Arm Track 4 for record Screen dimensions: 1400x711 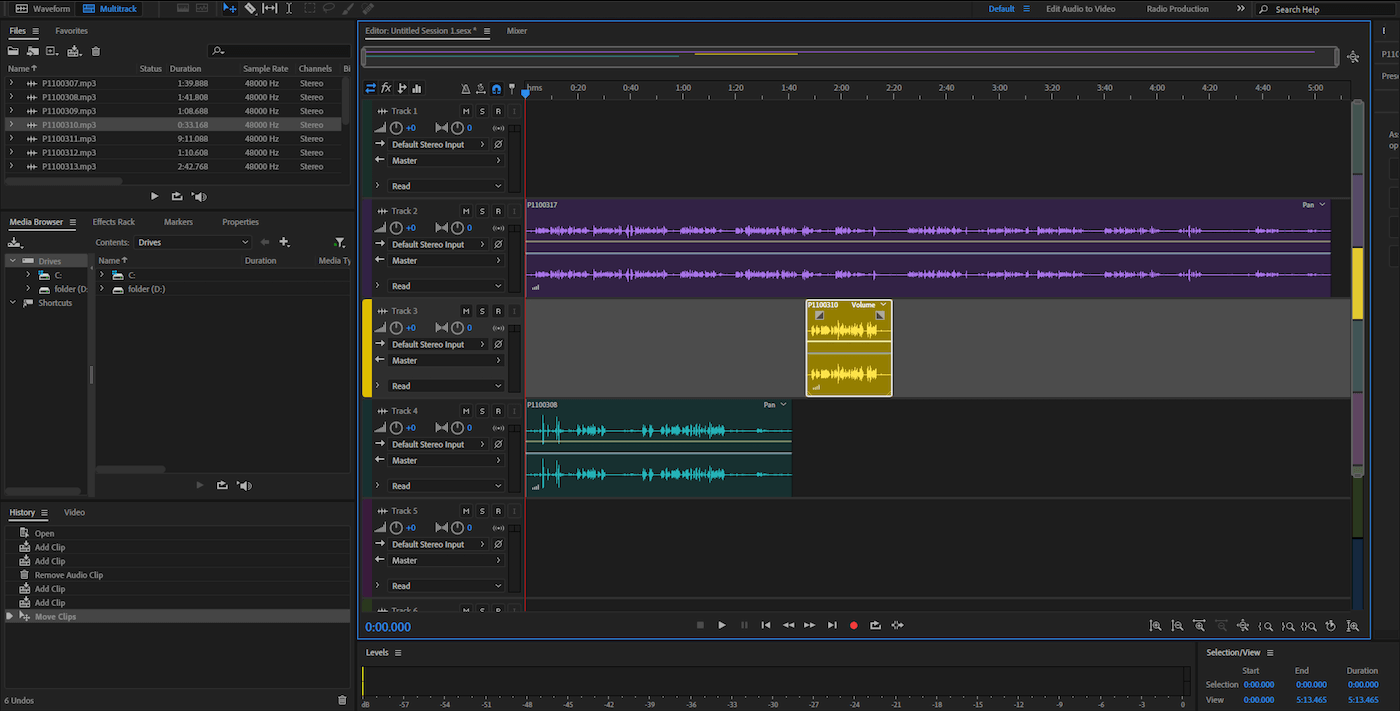[x=497, y=411]
